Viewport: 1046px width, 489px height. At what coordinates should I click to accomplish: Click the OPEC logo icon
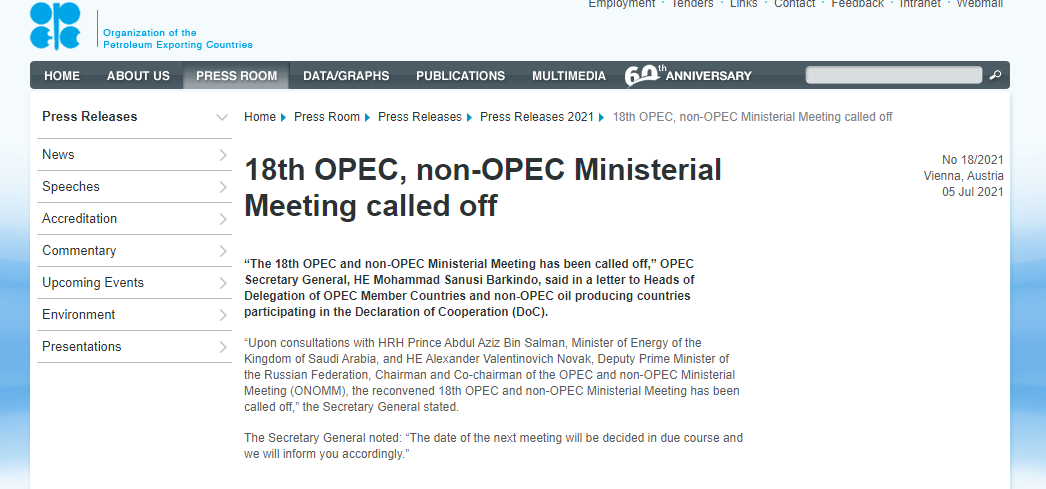click(54, 26)
